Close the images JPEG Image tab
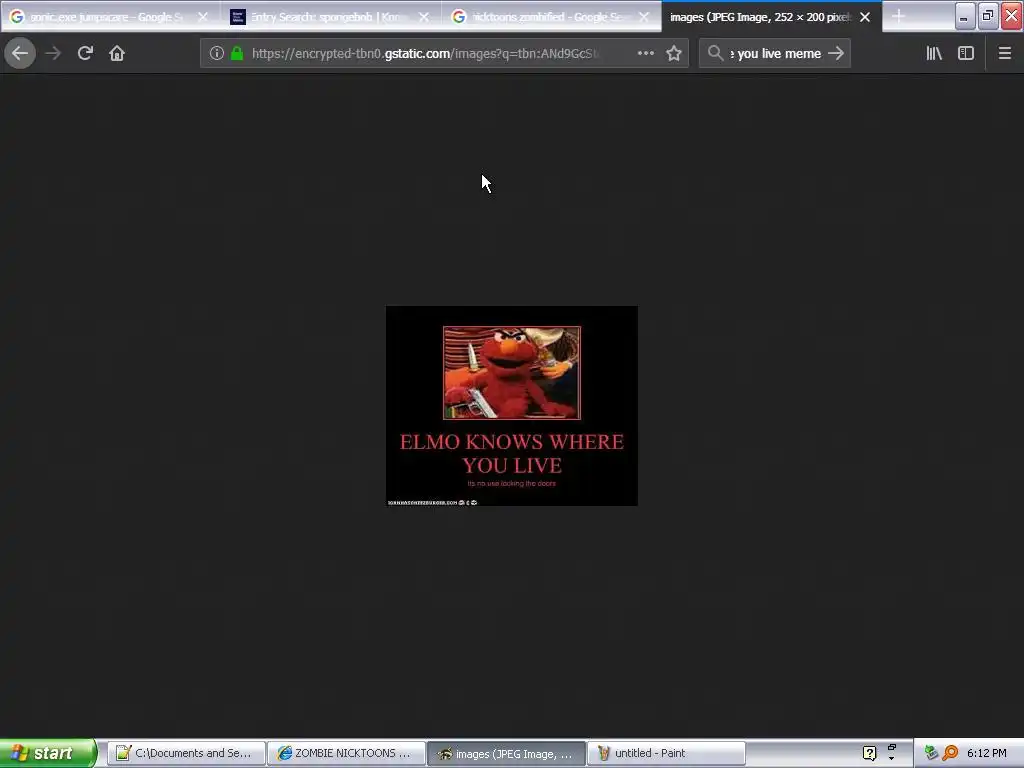Viewport: 1024px width, 768px height. tap(865, 17)
